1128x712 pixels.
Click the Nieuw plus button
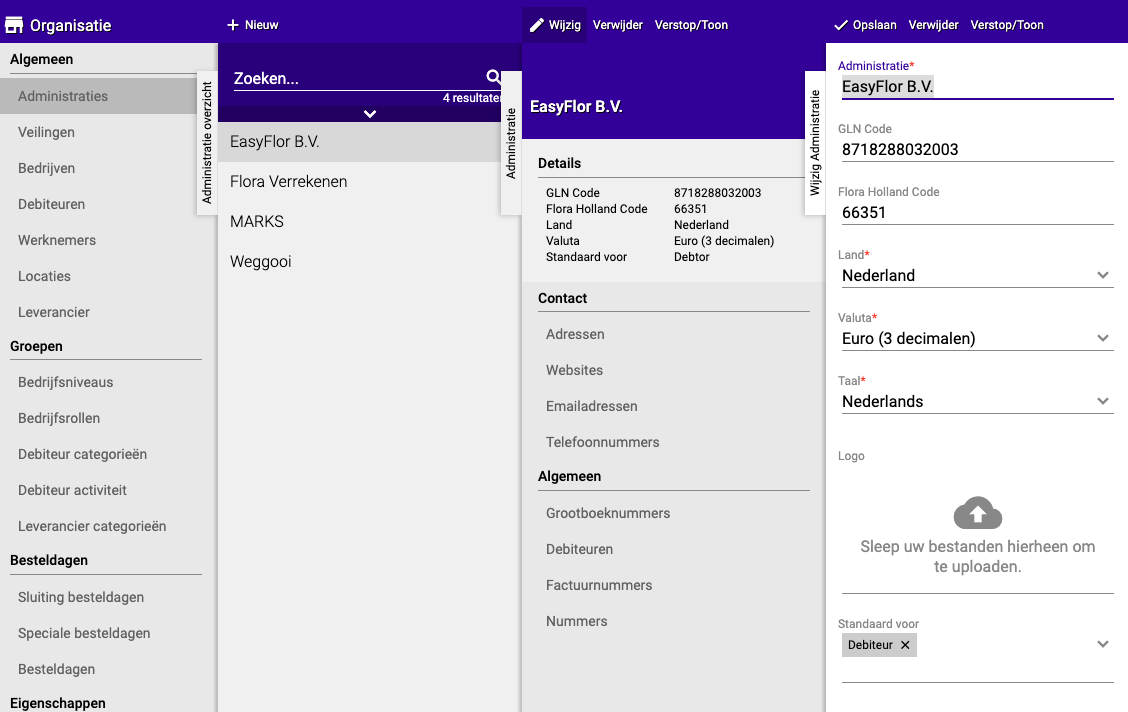pos(253,25)
